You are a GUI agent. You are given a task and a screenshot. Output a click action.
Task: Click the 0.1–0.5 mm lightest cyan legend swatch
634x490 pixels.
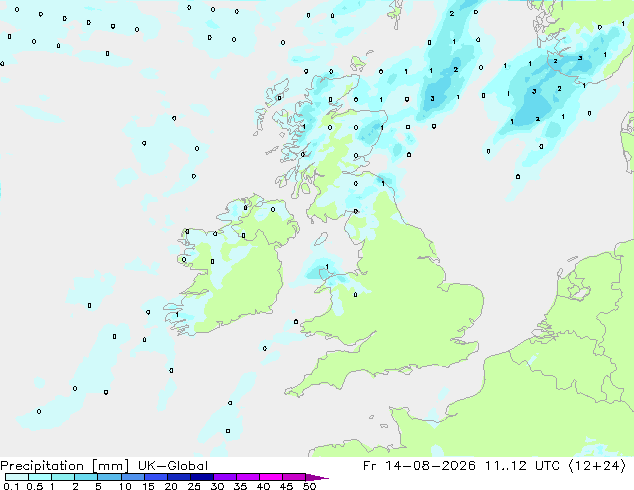point(17,477)
